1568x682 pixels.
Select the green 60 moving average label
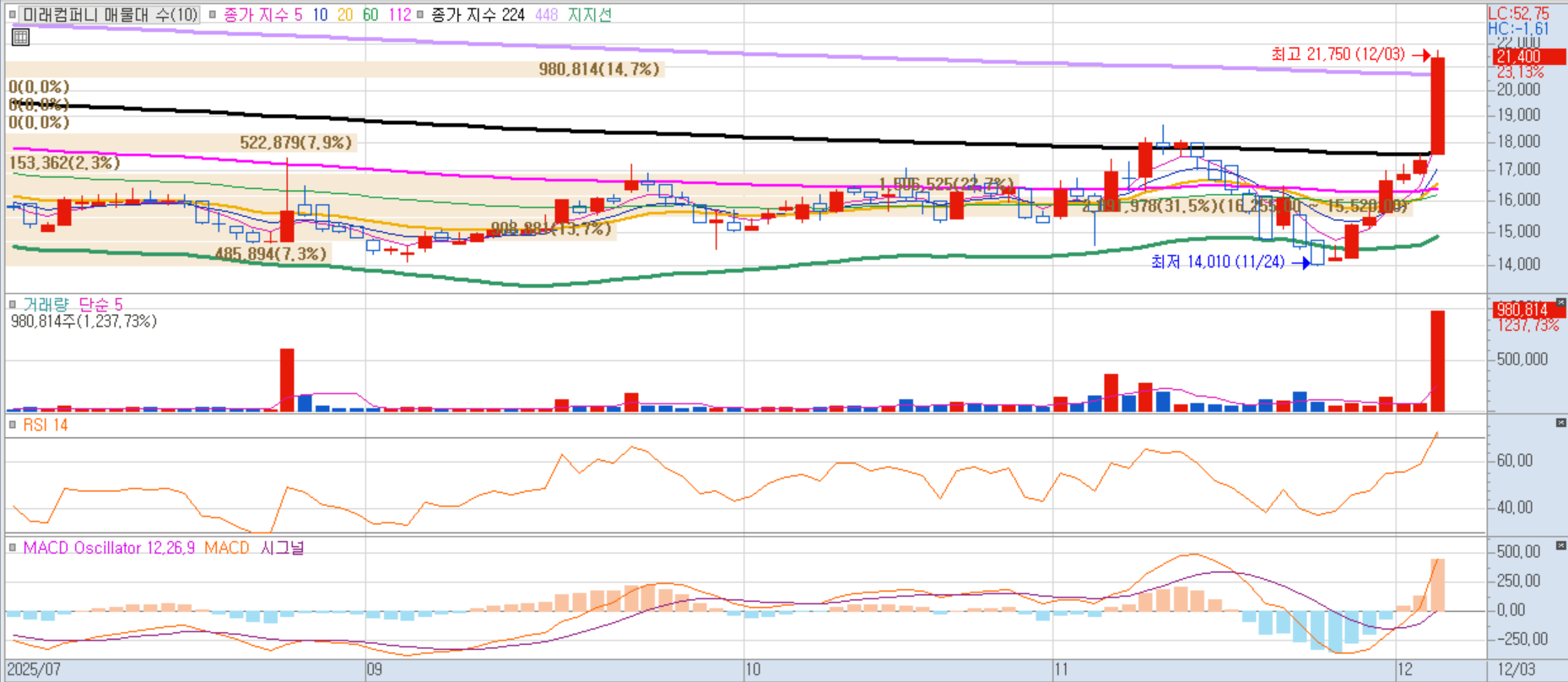coord(370,14)
